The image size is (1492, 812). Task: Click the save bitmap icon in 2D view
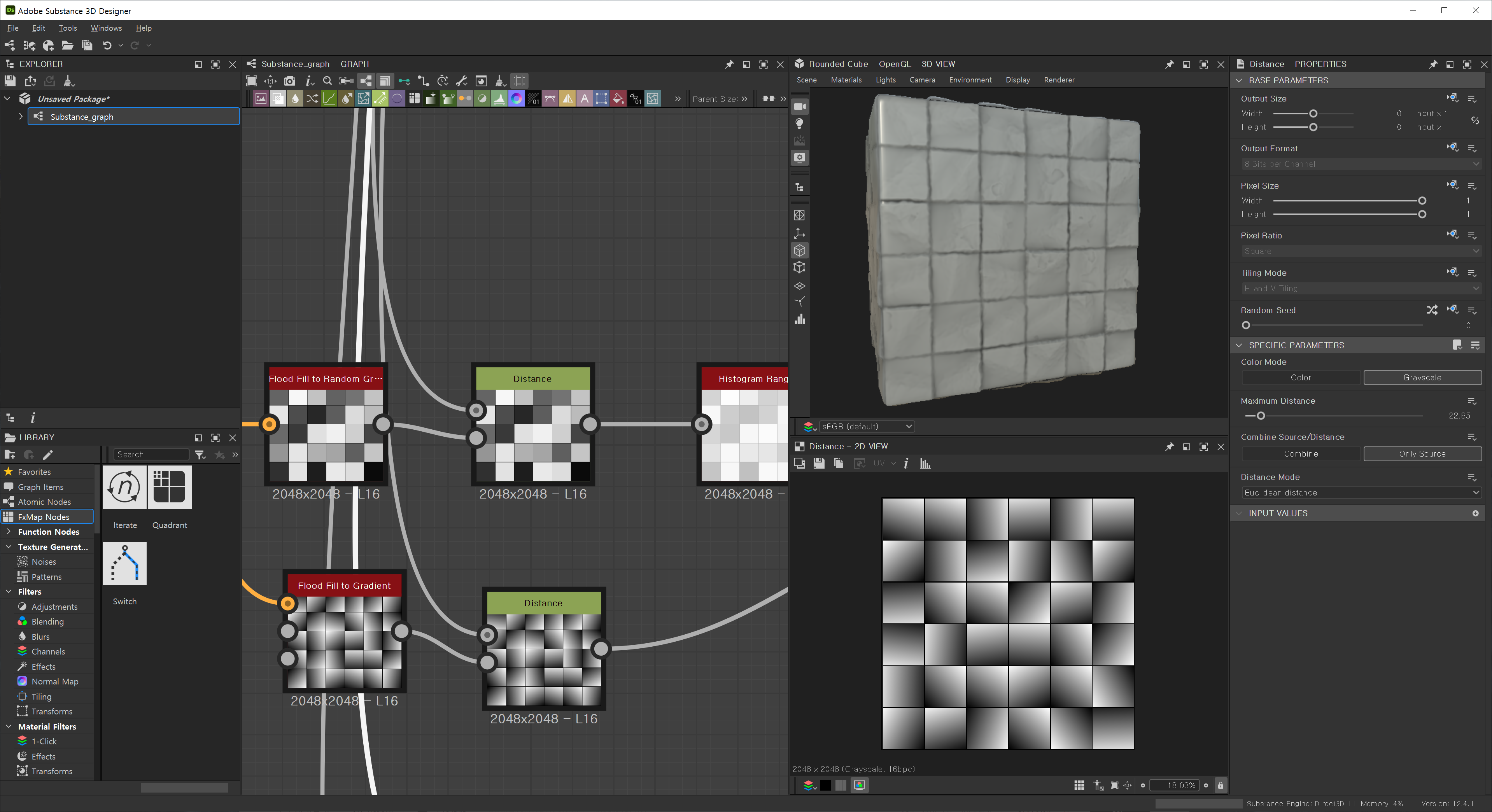(818, 463)
